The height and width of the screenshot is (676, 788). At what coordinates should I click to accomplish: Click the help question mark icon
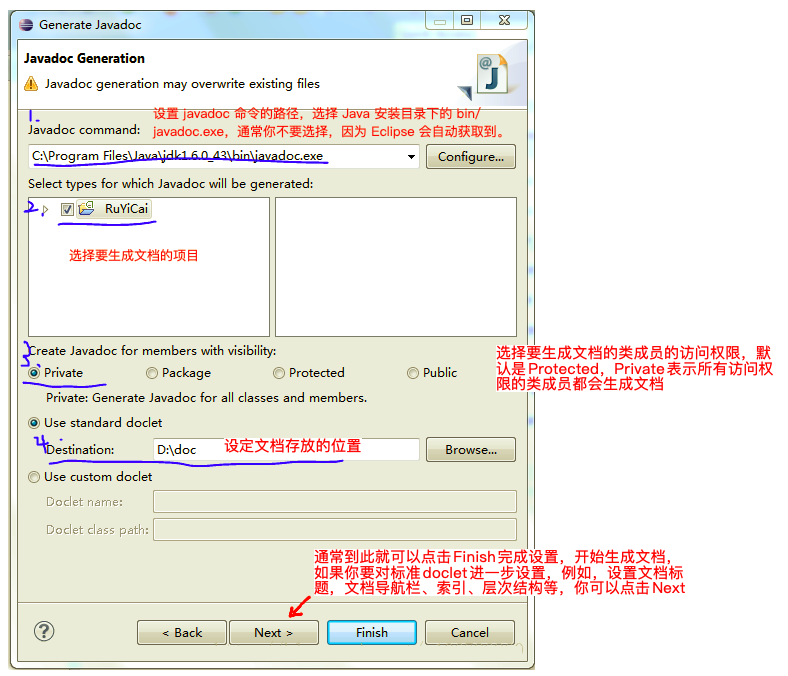coord(44,631)
